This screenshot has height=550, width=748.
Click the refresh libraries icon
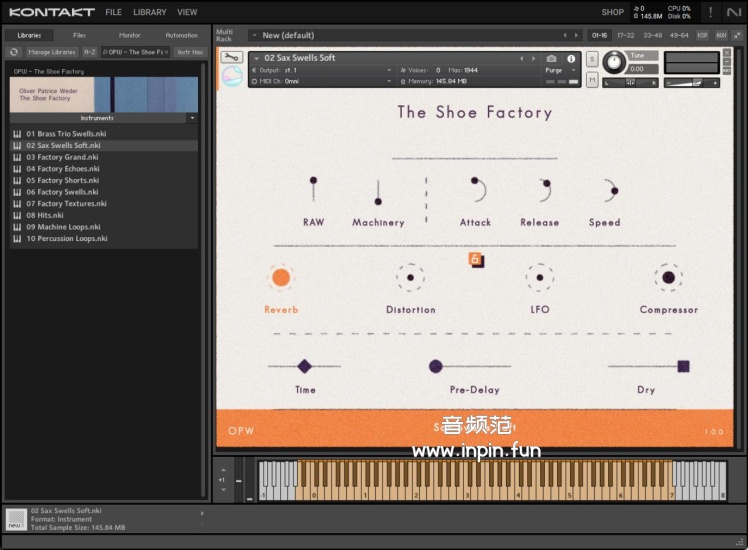[x=14, y=51]
